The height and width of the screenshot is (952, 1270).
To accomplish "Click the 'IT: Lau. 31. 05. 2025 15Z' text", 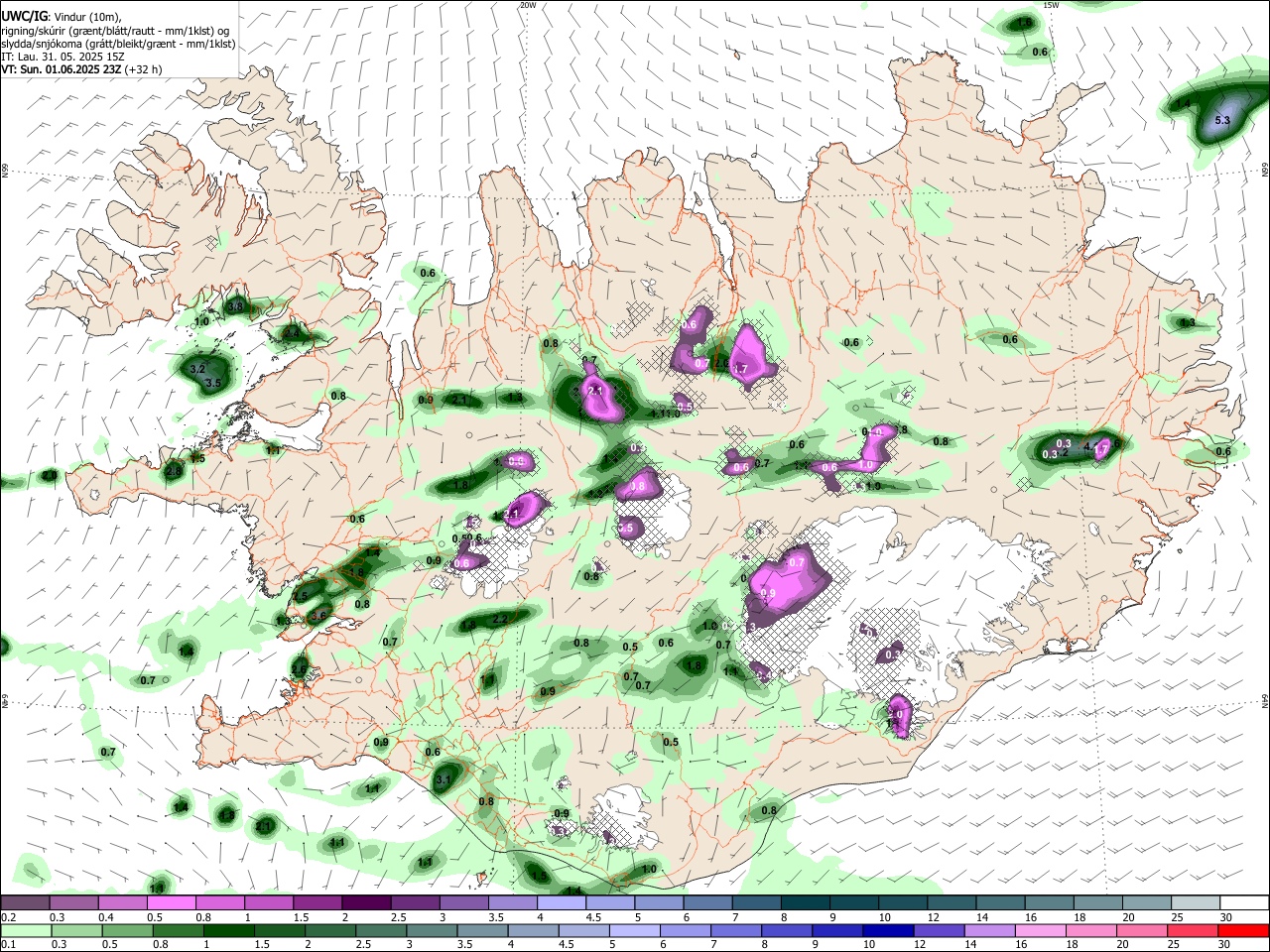I will [x=63, y=57].
